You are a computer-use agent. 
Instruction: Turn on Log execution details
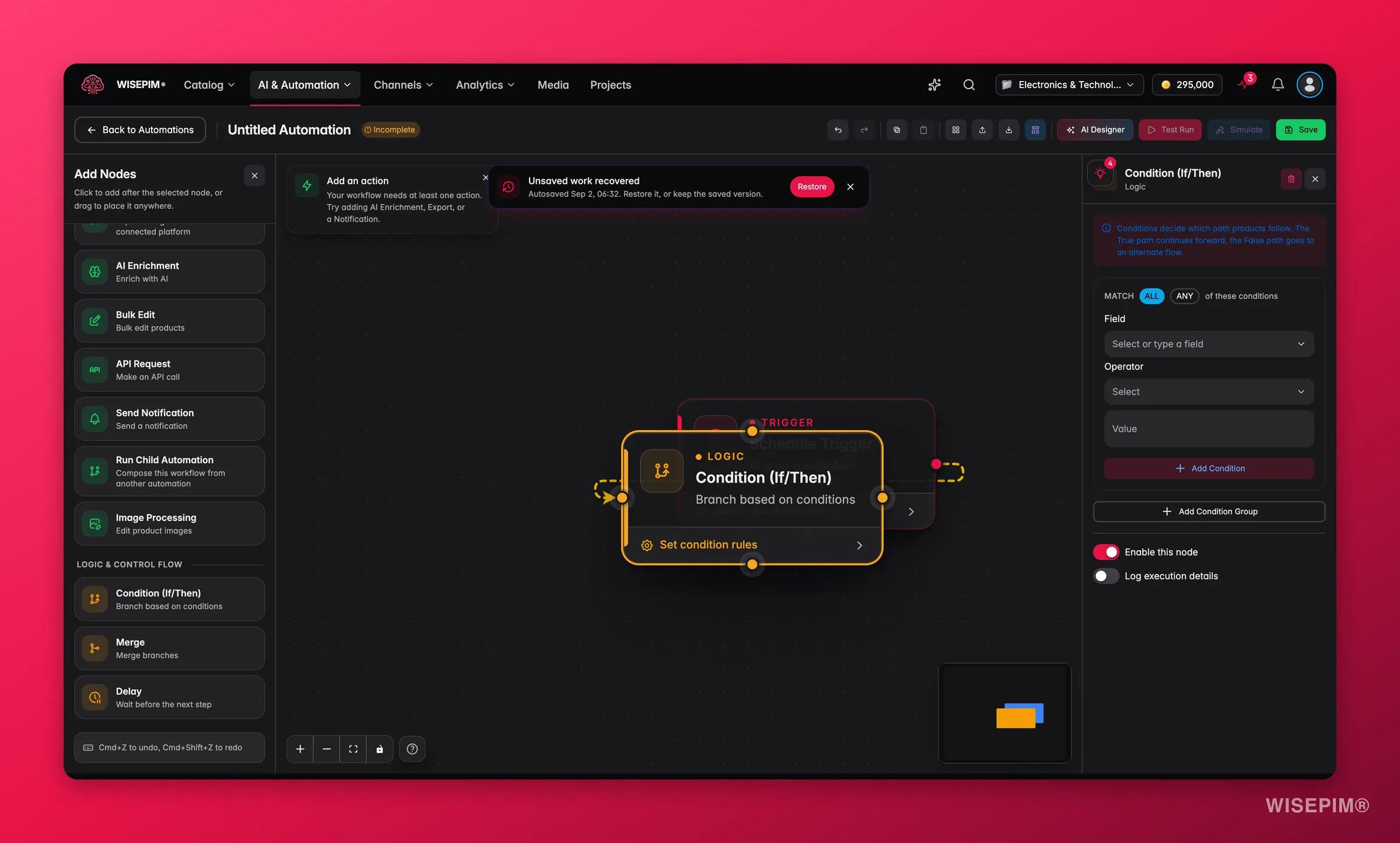1105,576
